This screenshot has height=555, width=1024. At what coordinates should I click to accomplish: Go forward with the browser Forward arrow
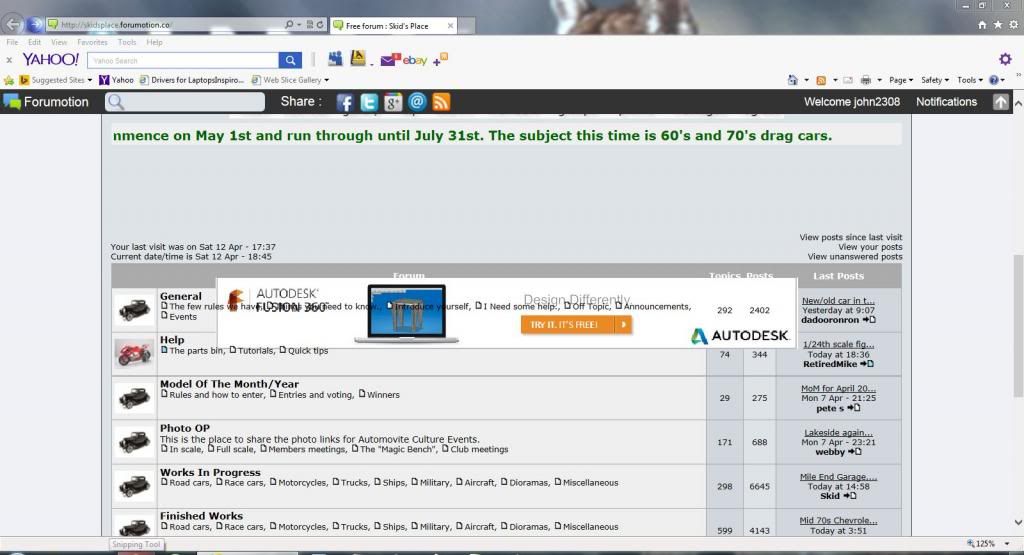coord(35,25)
